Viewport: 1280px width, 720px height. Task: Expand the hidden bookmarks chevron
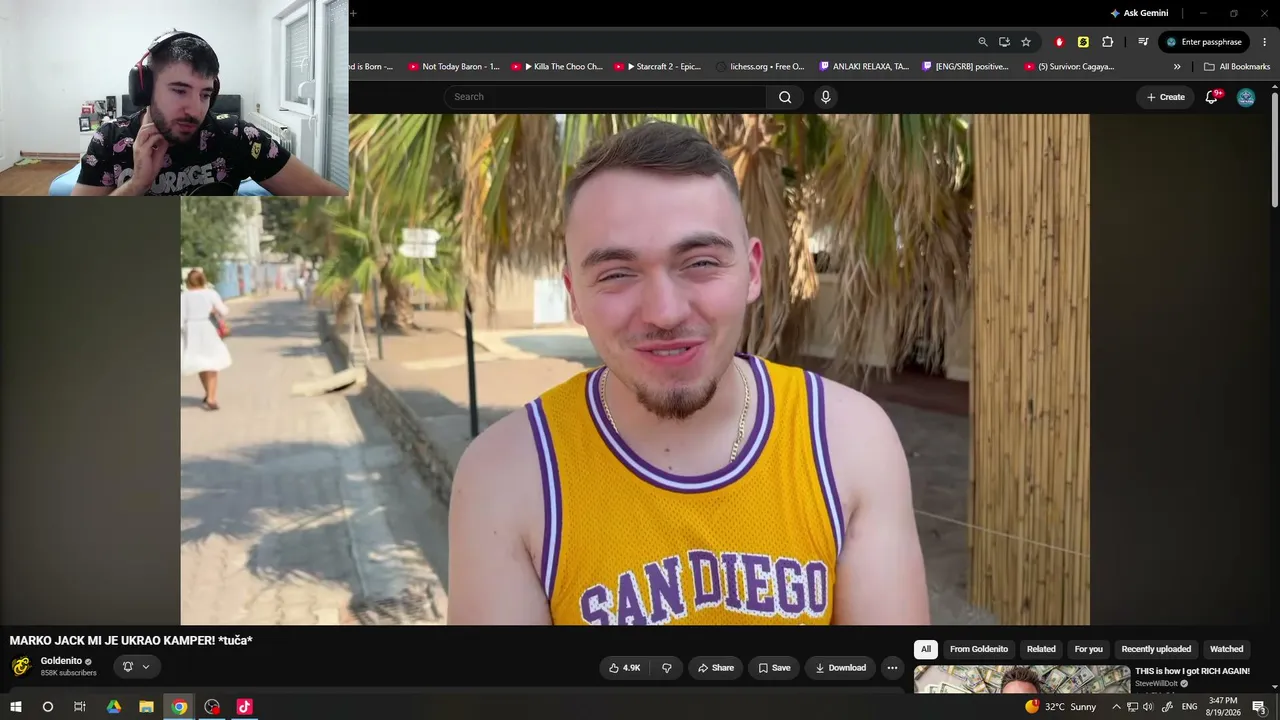click(x=1177, y=67)
